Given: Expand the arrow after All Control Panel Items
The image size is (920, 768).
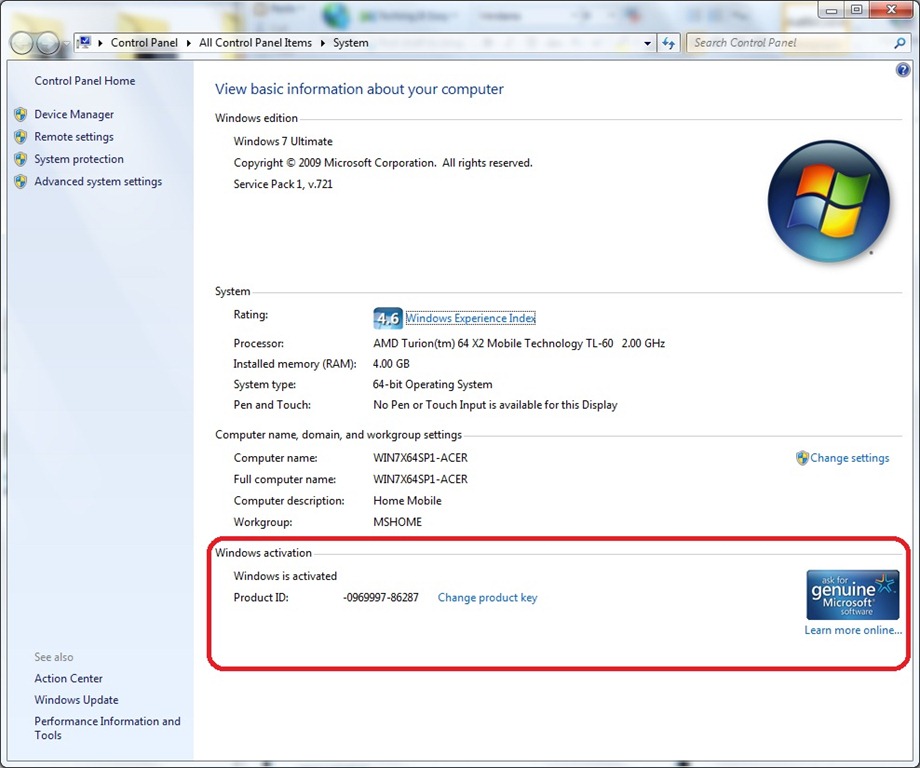Looking at the screenshot, I should [x=323, y=43].
